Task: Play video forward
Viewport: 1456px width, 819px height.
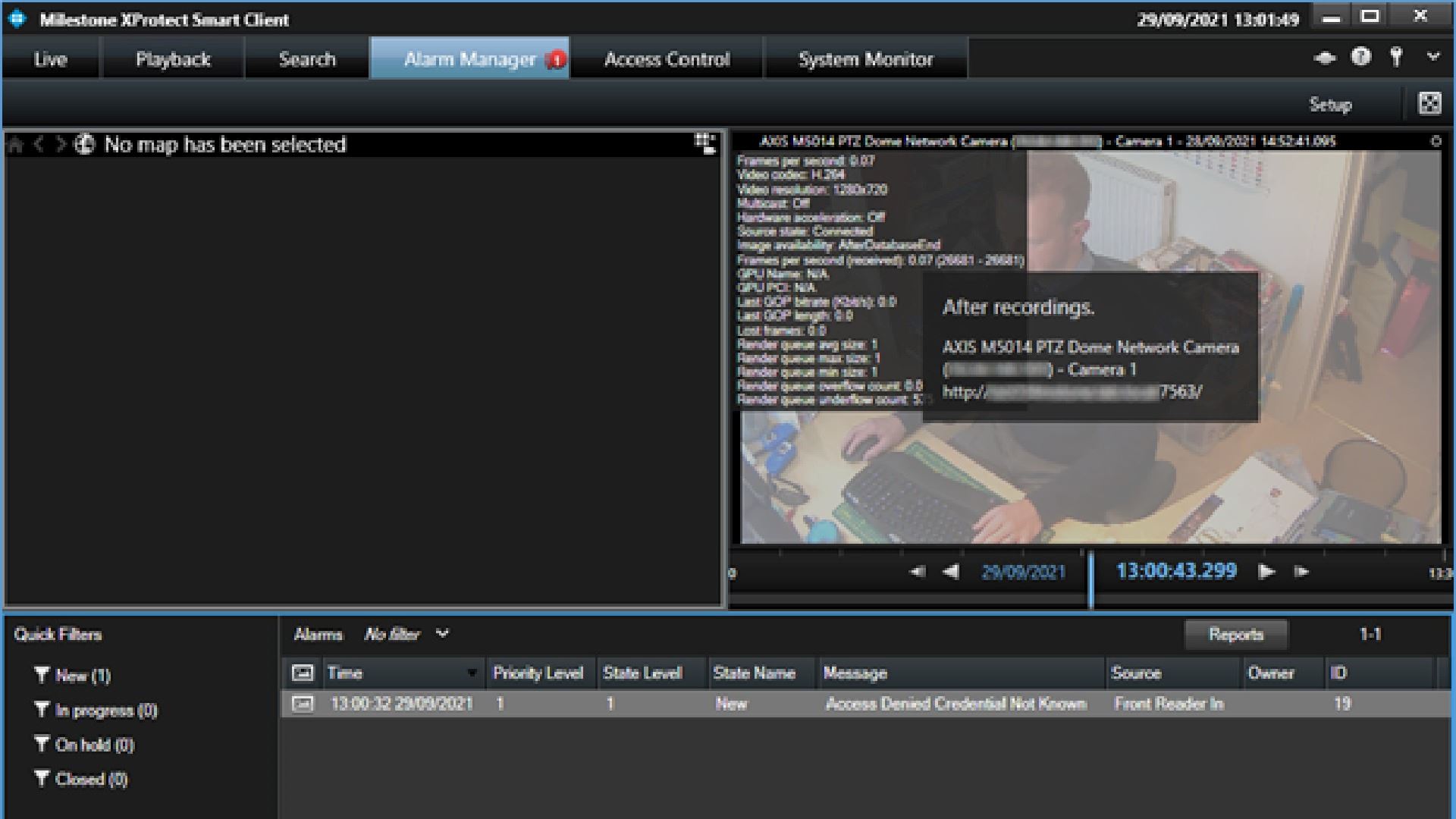Action: point(1266,572)
